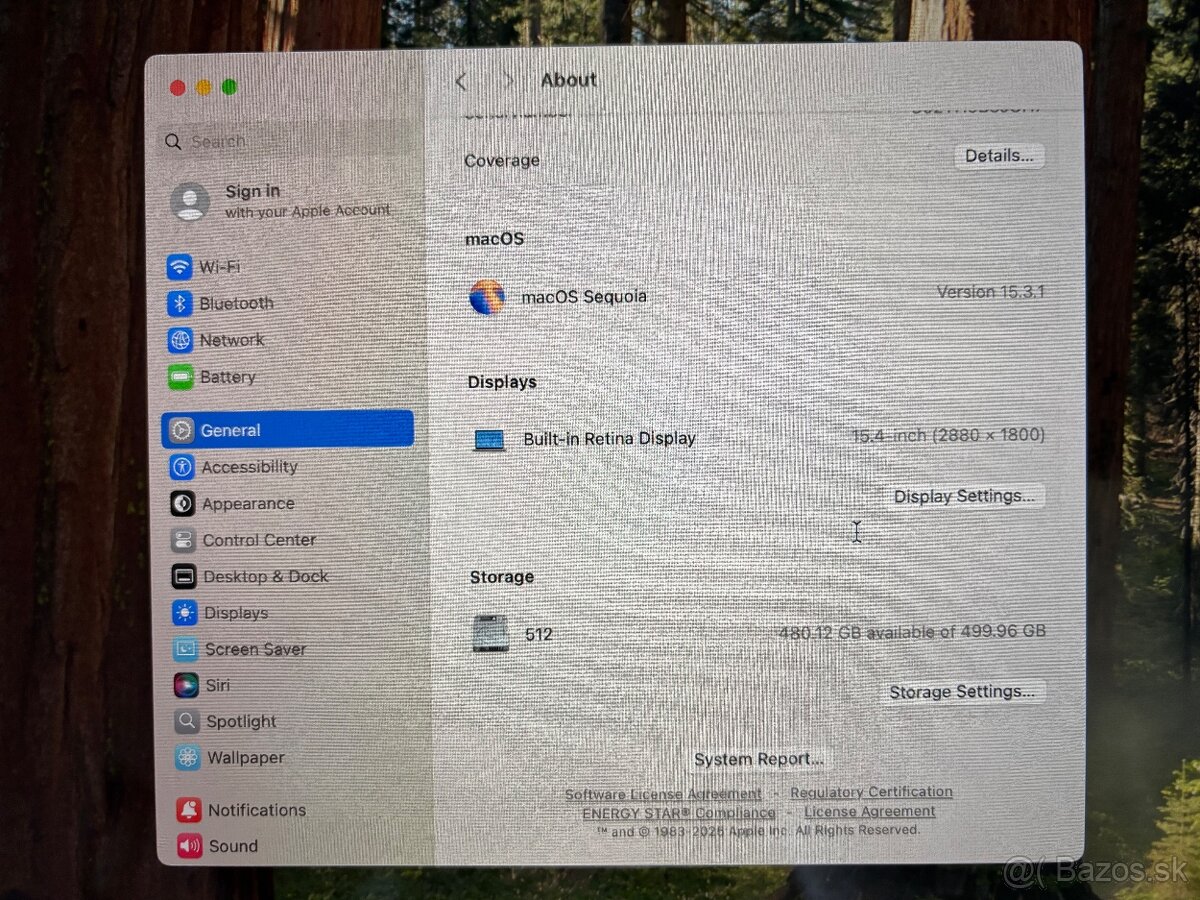Select the Bluetooth icon in the sidebar
This screenshot has height=900, width=1200.
181,303
